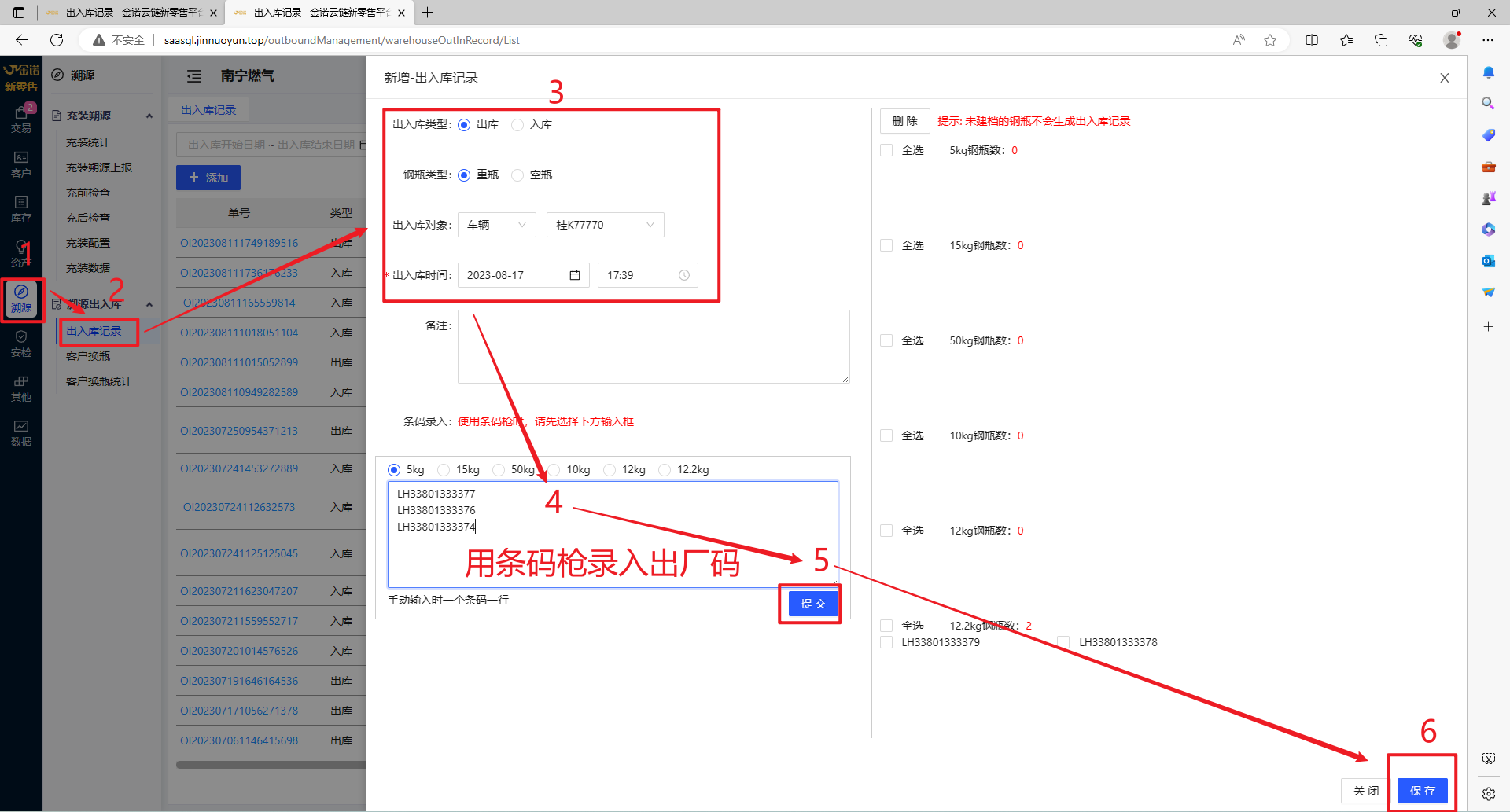The image size is (1510, 812).
Task: Open the 库存 sidebar section
Action: [x=21, y=209]
